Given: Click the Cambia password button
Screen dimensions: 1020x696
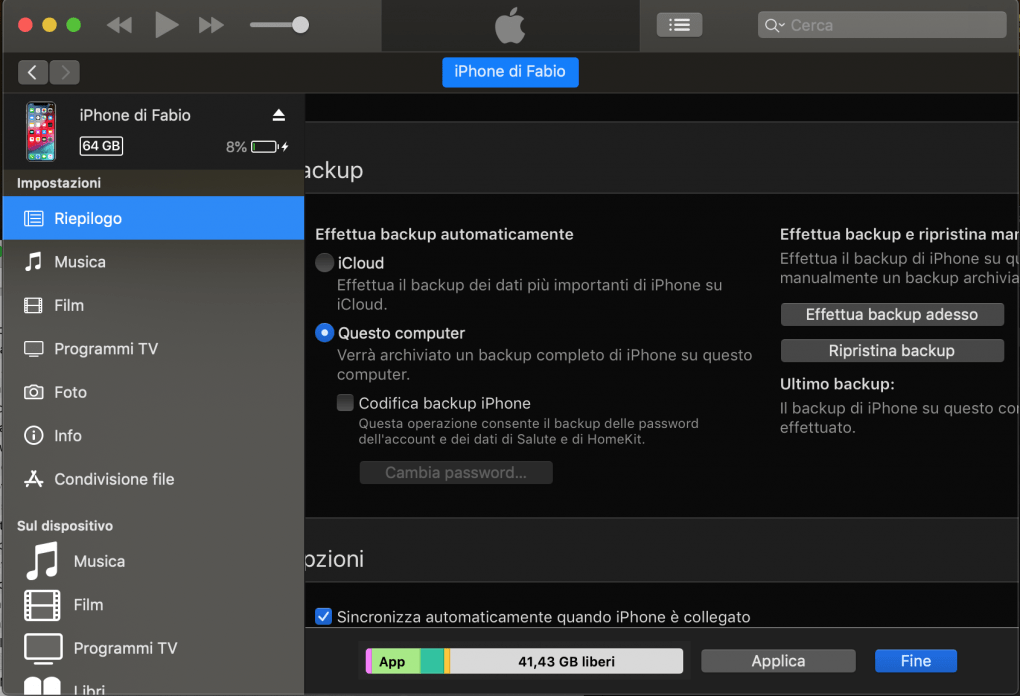Looking at the screenshot, I should pyautogui.click(x=456, y=472).
